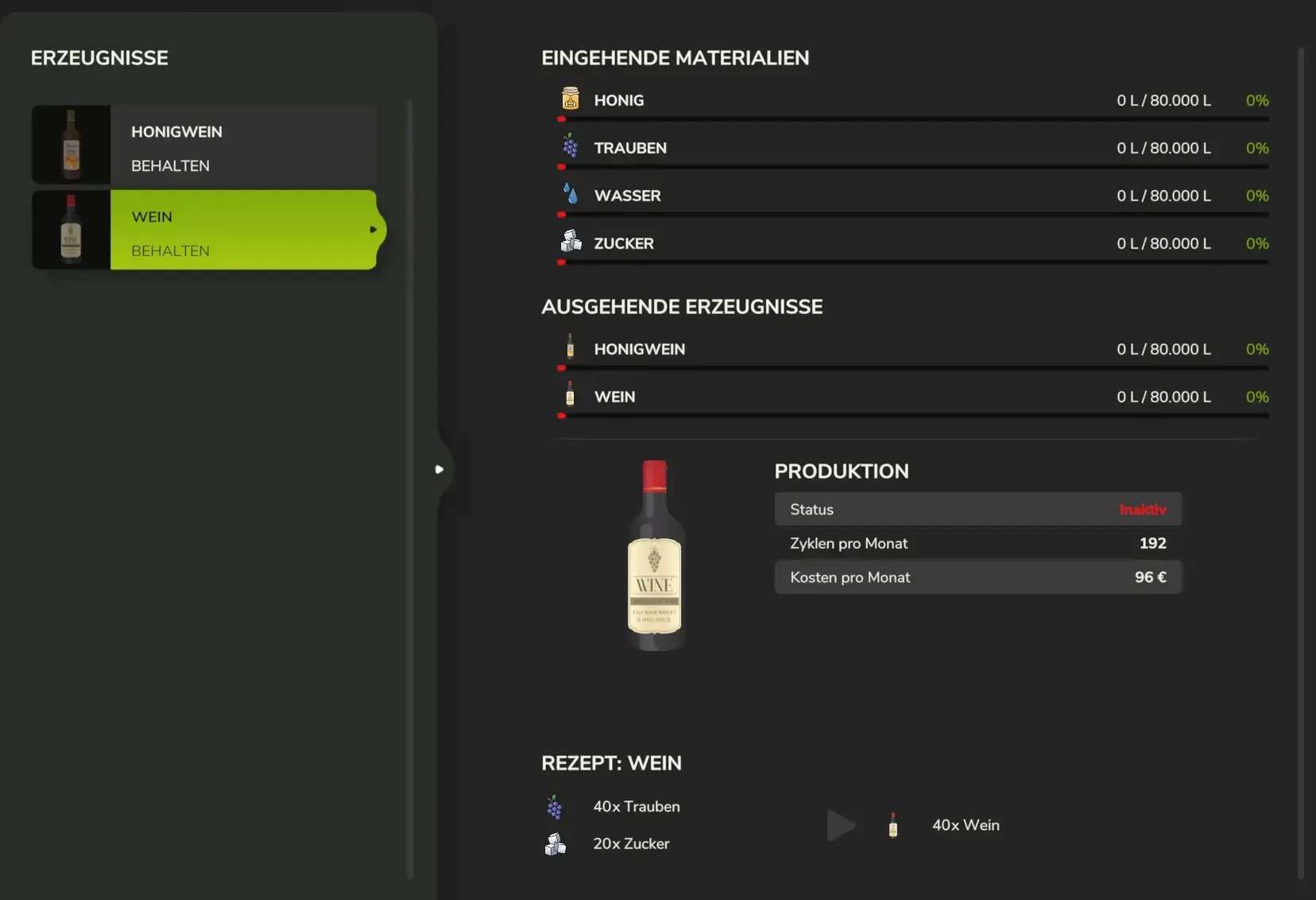Click the Zyklen pro Monat row
The height and width of the screenshot is (900, 1316).
pyautogui.click(x=977, y=544)
